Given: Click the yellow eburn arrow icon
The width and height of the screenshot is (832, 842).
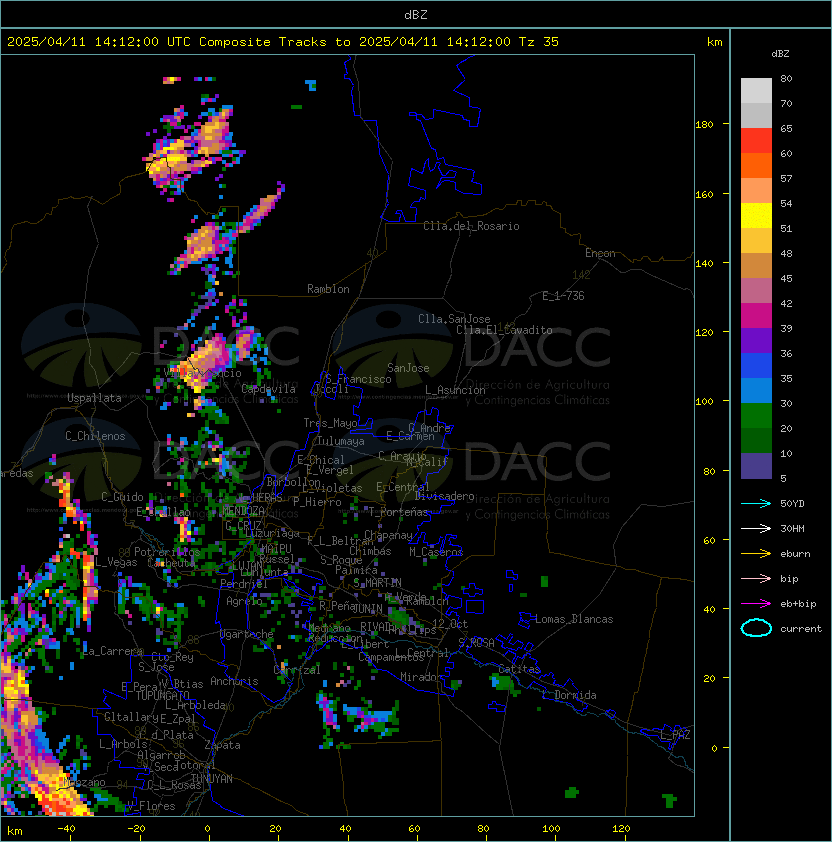Looking at the screenshot, I should coord(756,554).
